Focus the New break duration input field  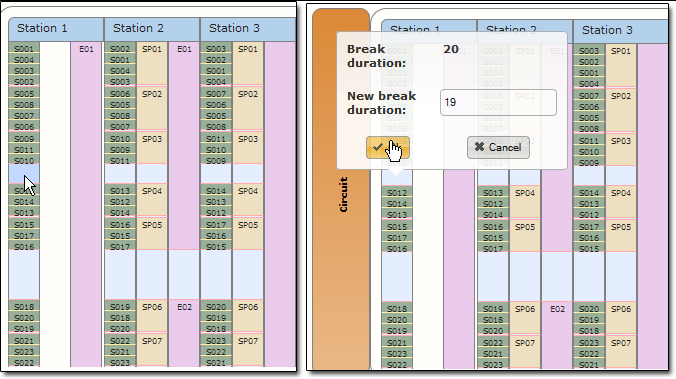(498, 103)
